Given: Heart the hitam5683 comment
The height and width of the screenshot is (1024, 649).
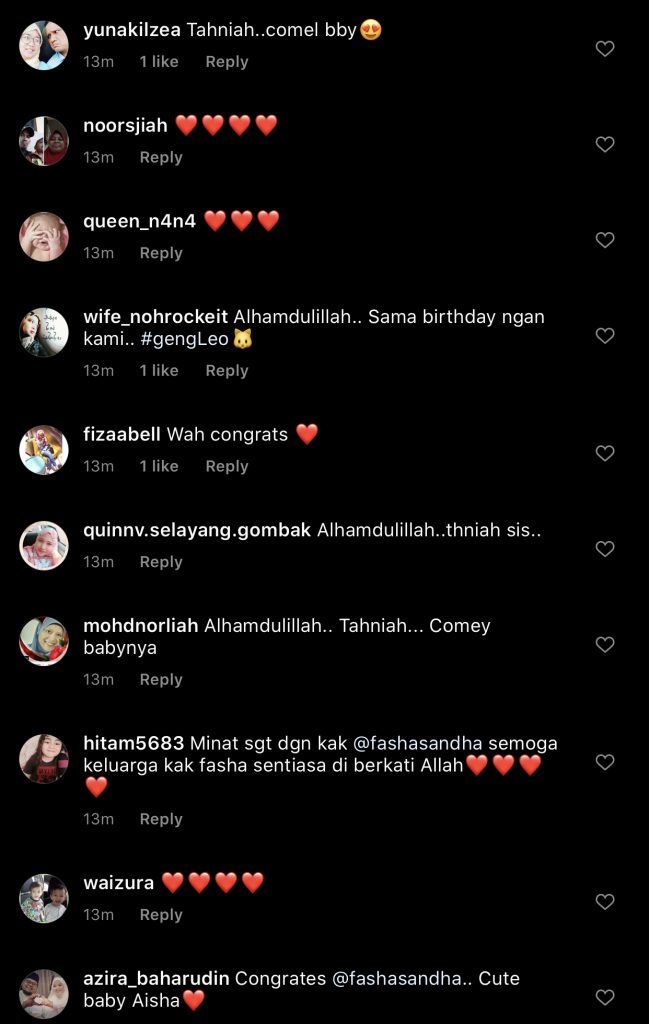Looking at the screenshot, I should (x=605, y=761).
